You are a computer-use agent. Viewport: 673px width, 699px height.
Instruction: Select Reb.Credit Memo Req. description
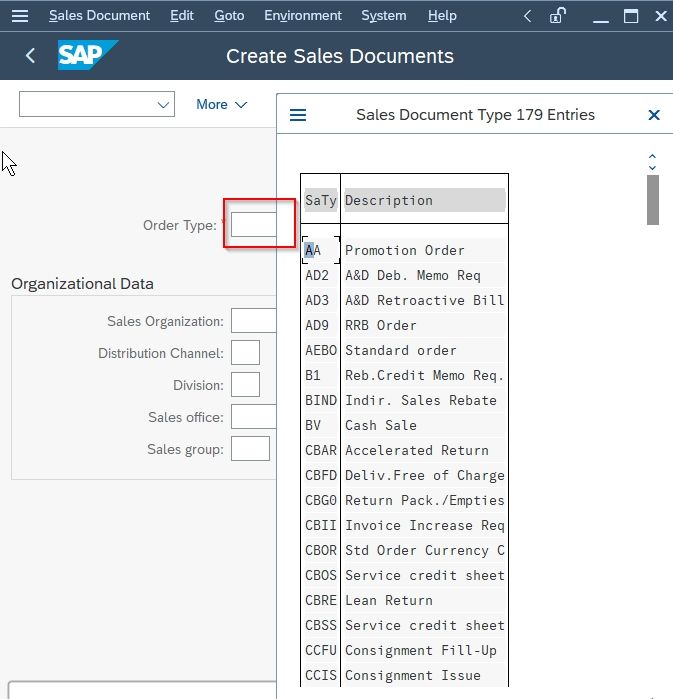425,375
